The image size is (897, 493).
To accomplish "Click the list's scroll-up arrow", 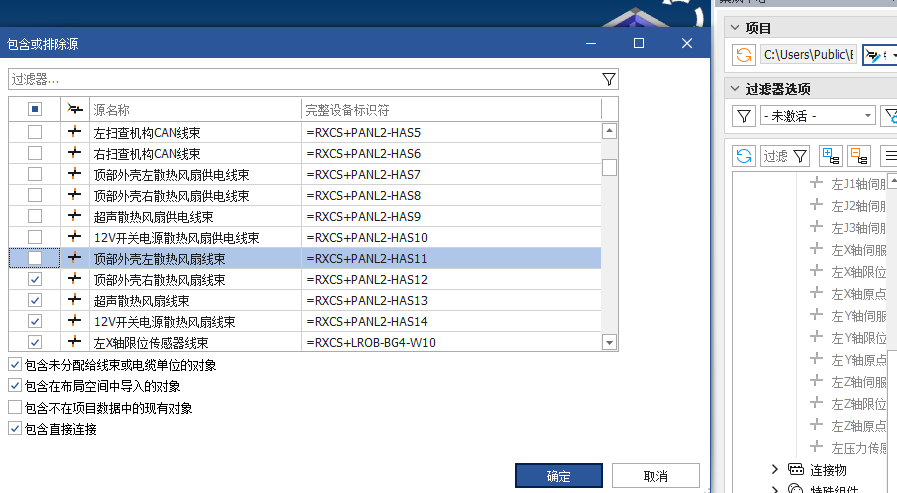I will click(609, 131).
